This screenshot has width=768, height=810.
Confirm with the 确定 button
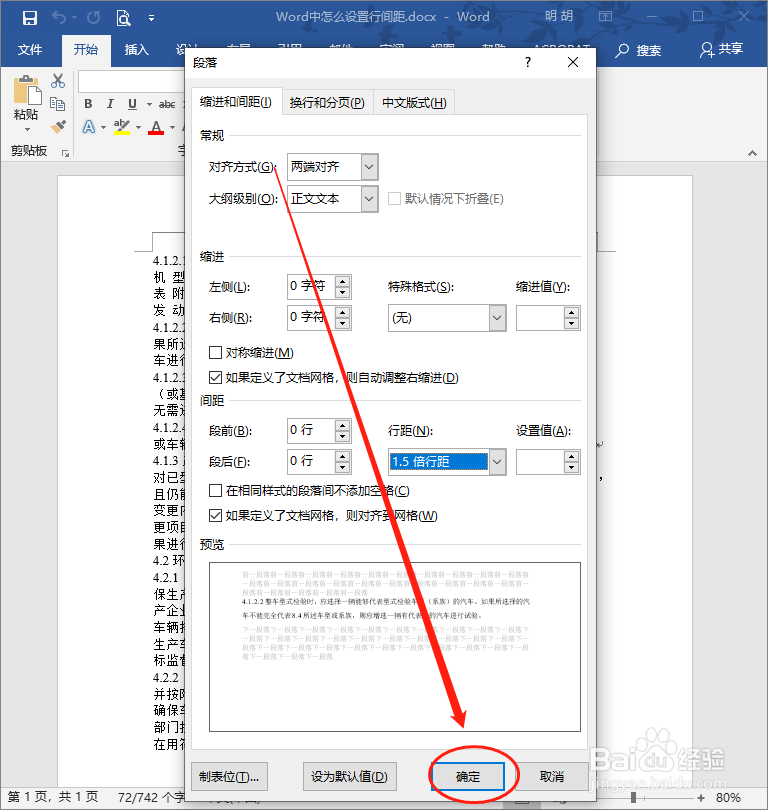pyautogui.click(x=468, y=776)
